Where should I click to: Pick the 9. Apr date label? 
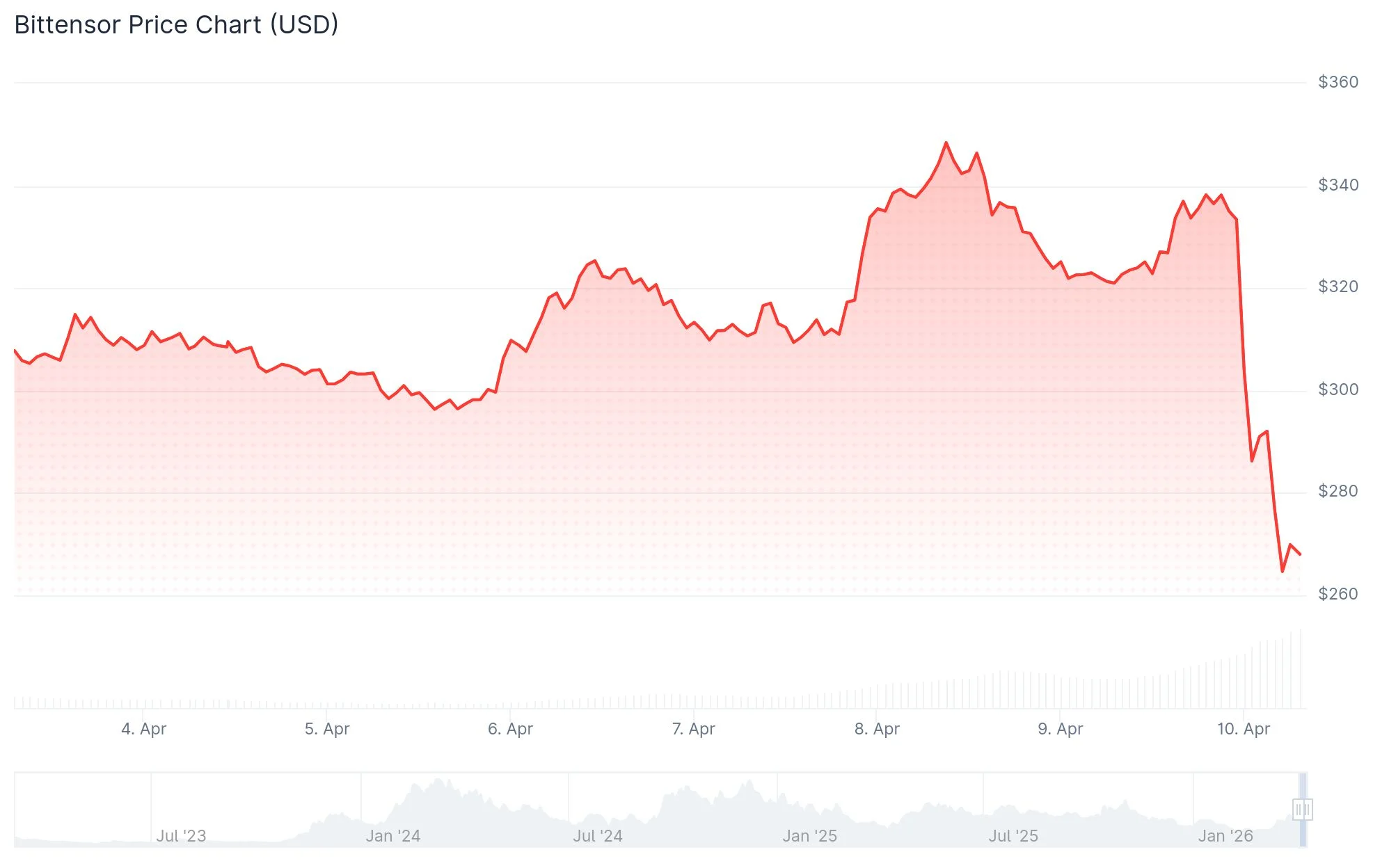1060,729
